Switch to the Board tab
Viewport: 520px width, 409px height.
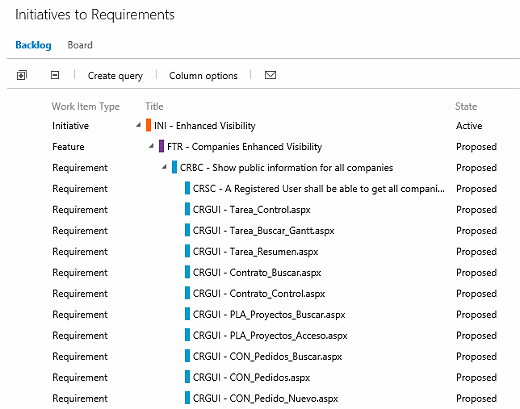80,45
